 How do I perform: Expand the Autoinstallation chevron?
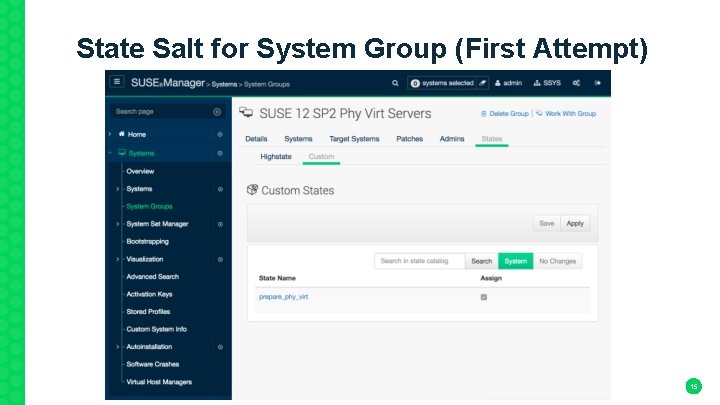pos(118,347)
